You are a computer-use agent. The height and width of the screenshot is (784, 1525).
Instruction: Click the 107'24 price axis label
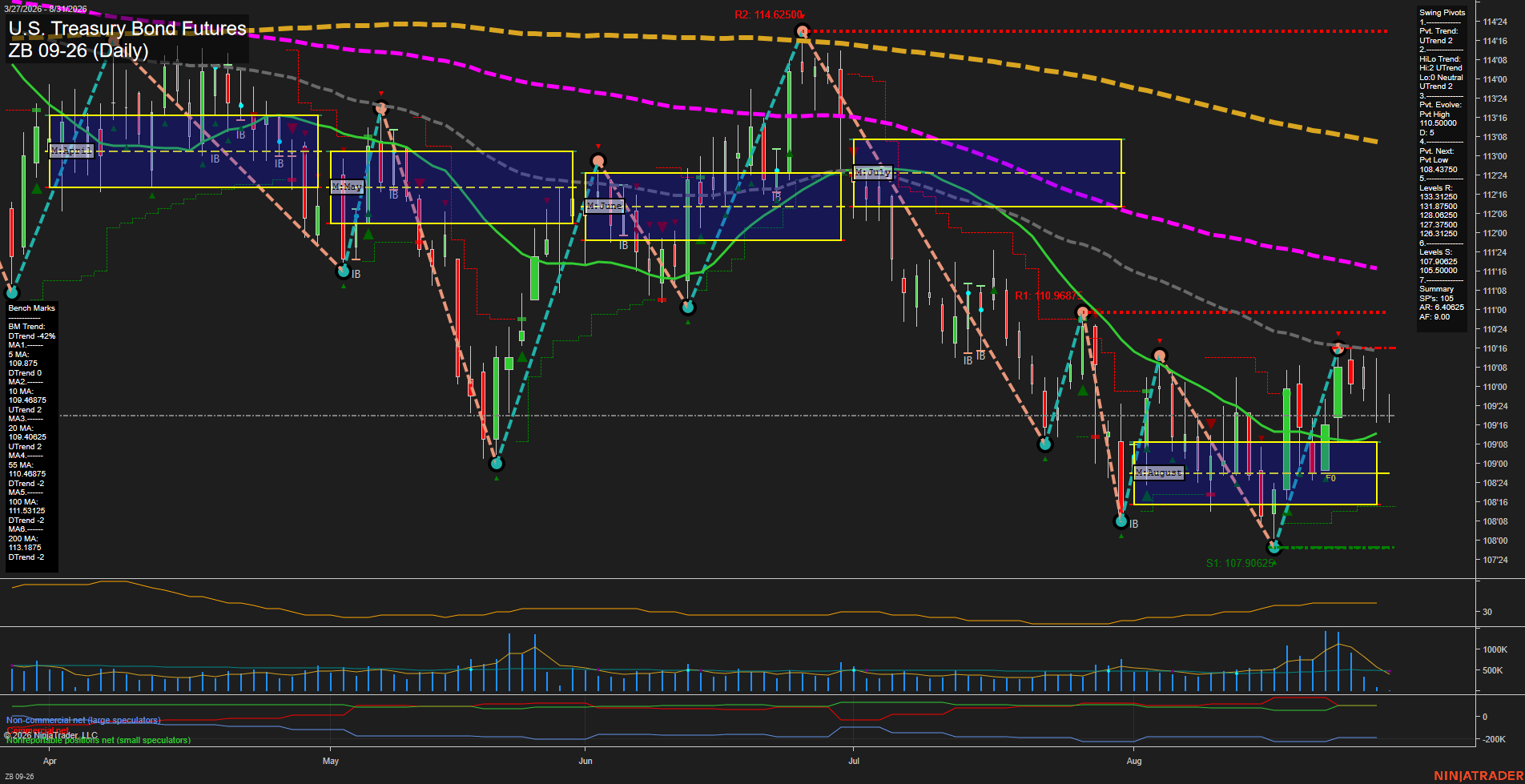coord(1495,561)
